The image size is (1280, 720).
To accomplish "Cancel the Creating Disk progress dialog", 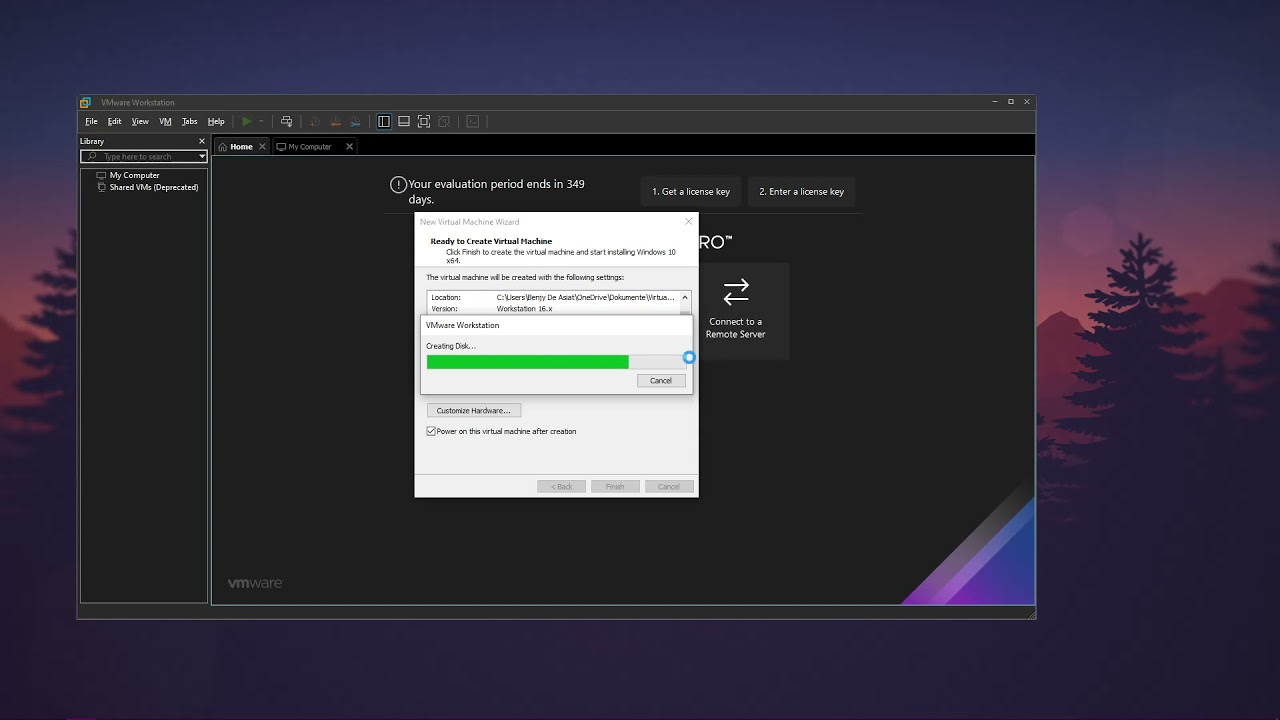I will coord(661,380).
